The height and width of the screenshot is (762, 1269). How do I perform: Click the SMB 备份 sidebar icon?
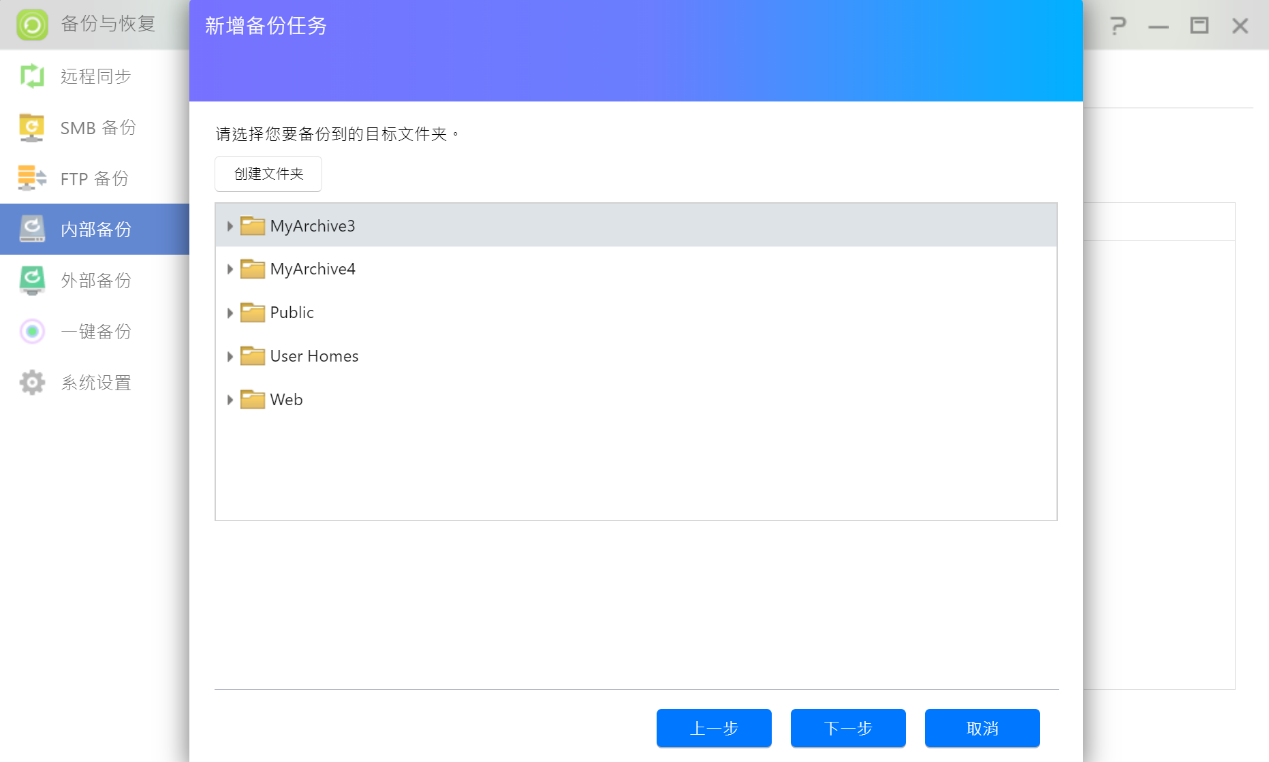32,127
